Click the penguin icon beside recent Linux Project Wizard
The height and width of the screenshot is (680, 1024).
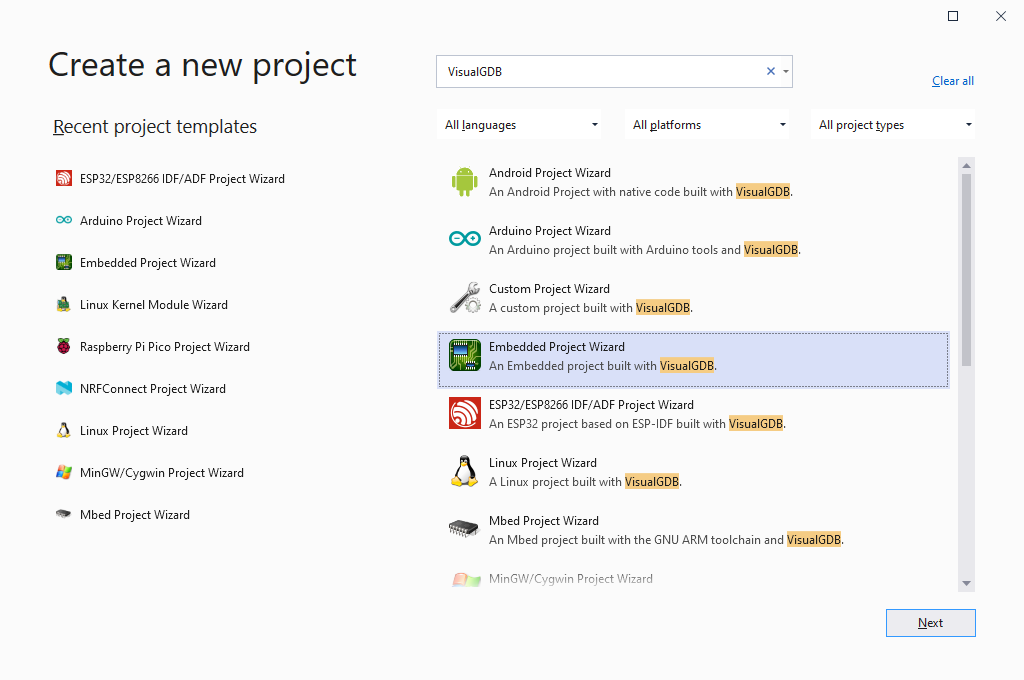click(63, 430)
